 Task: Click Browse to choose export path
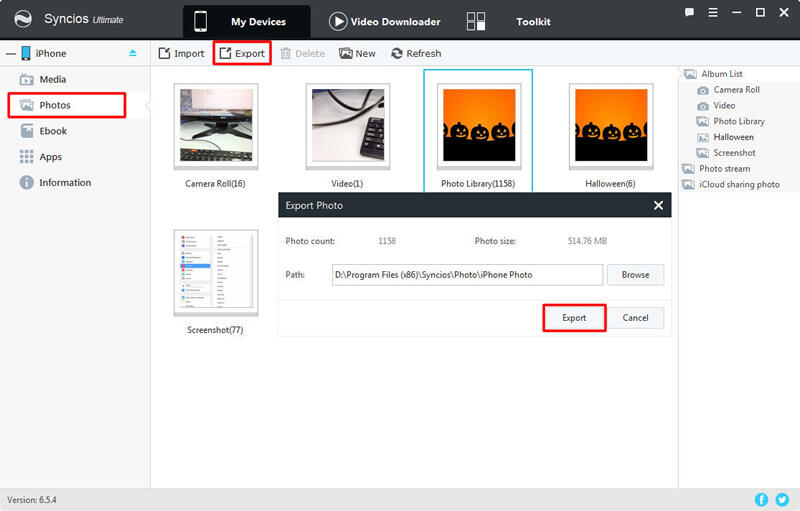click(x=635, y=275)
